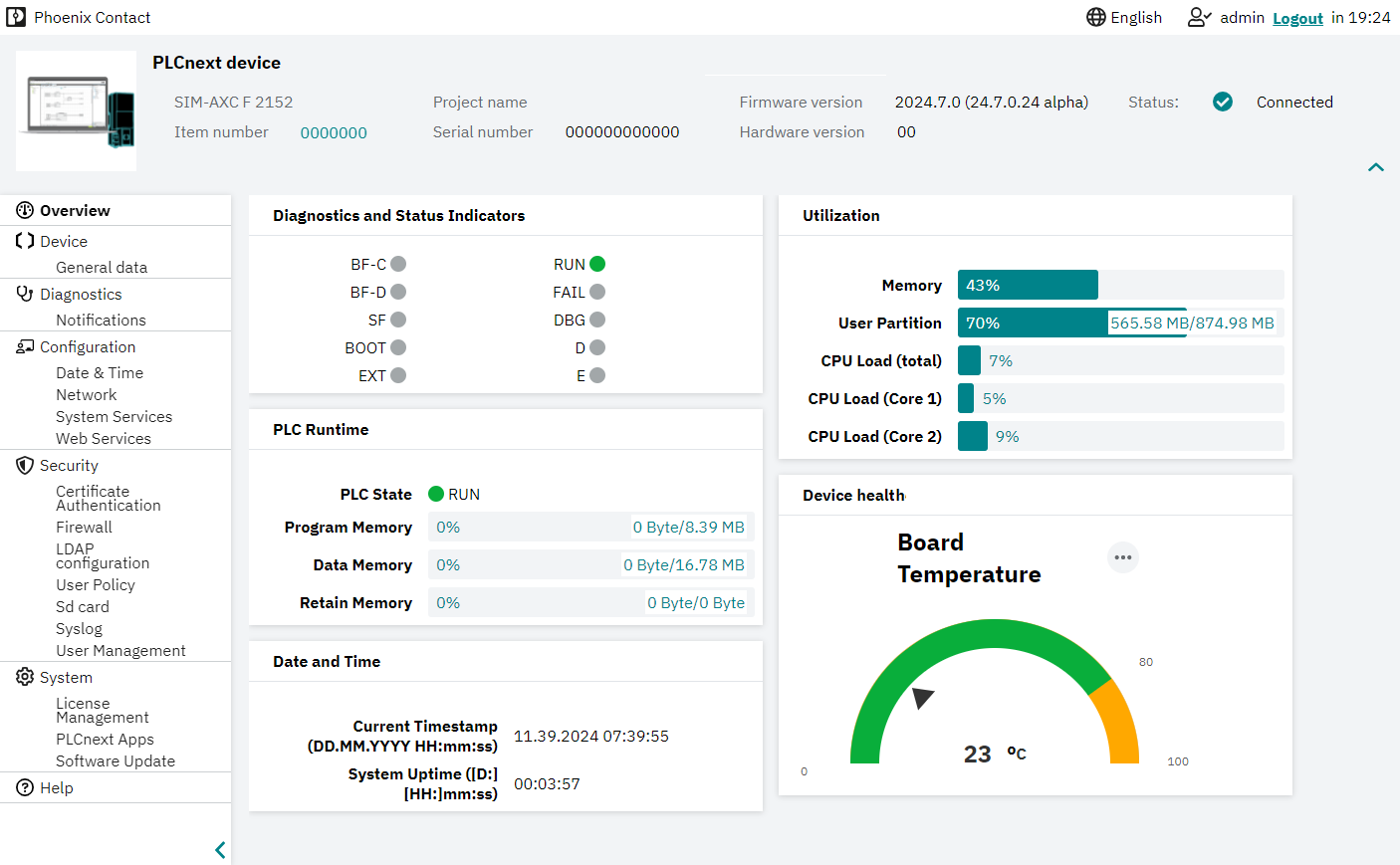Viewport: 1400px width, 865px height.
Task: Click the CPU Load (Core 1) bar
Action: [x=1121, y=398]
